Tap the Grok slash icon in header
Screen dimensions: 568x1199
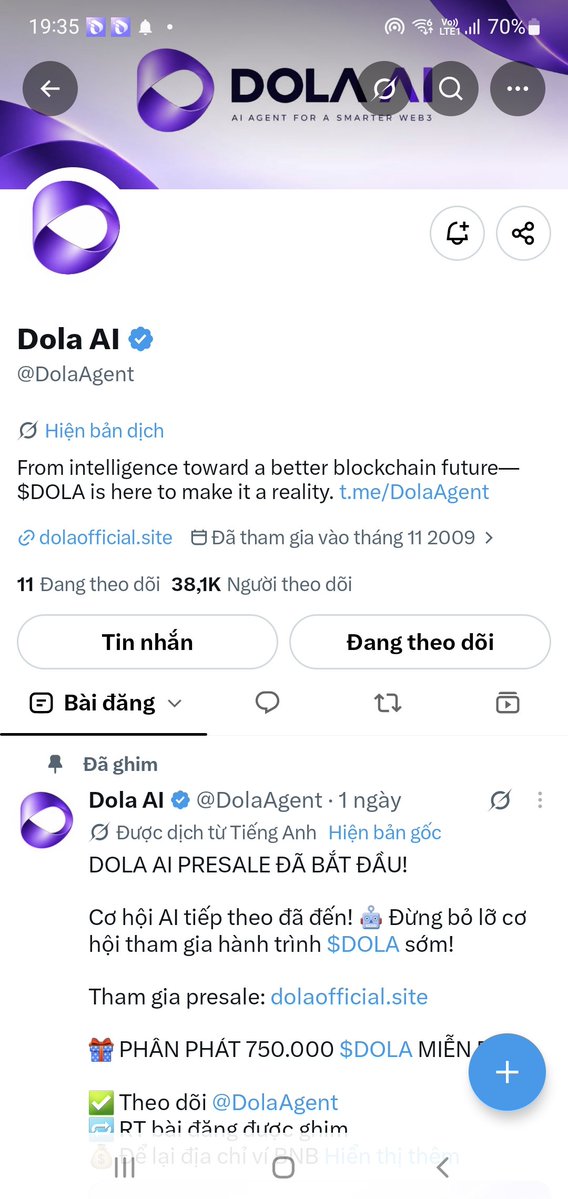385,89
